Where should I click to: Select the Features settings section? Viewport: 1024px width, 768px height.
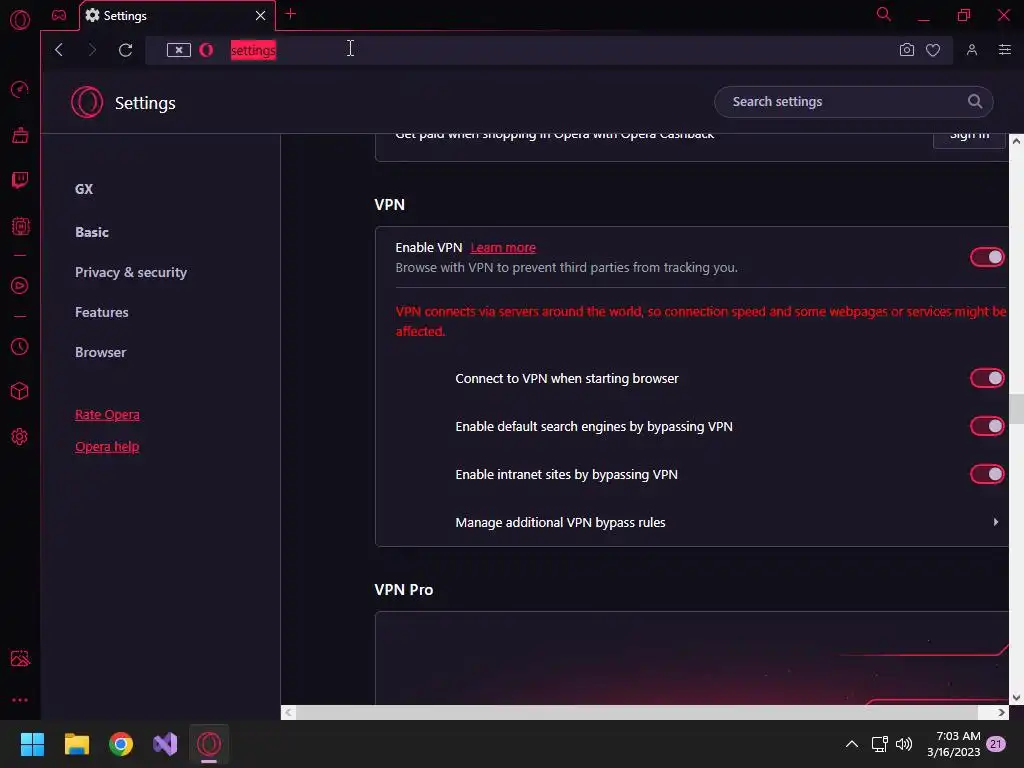(101, 312)
